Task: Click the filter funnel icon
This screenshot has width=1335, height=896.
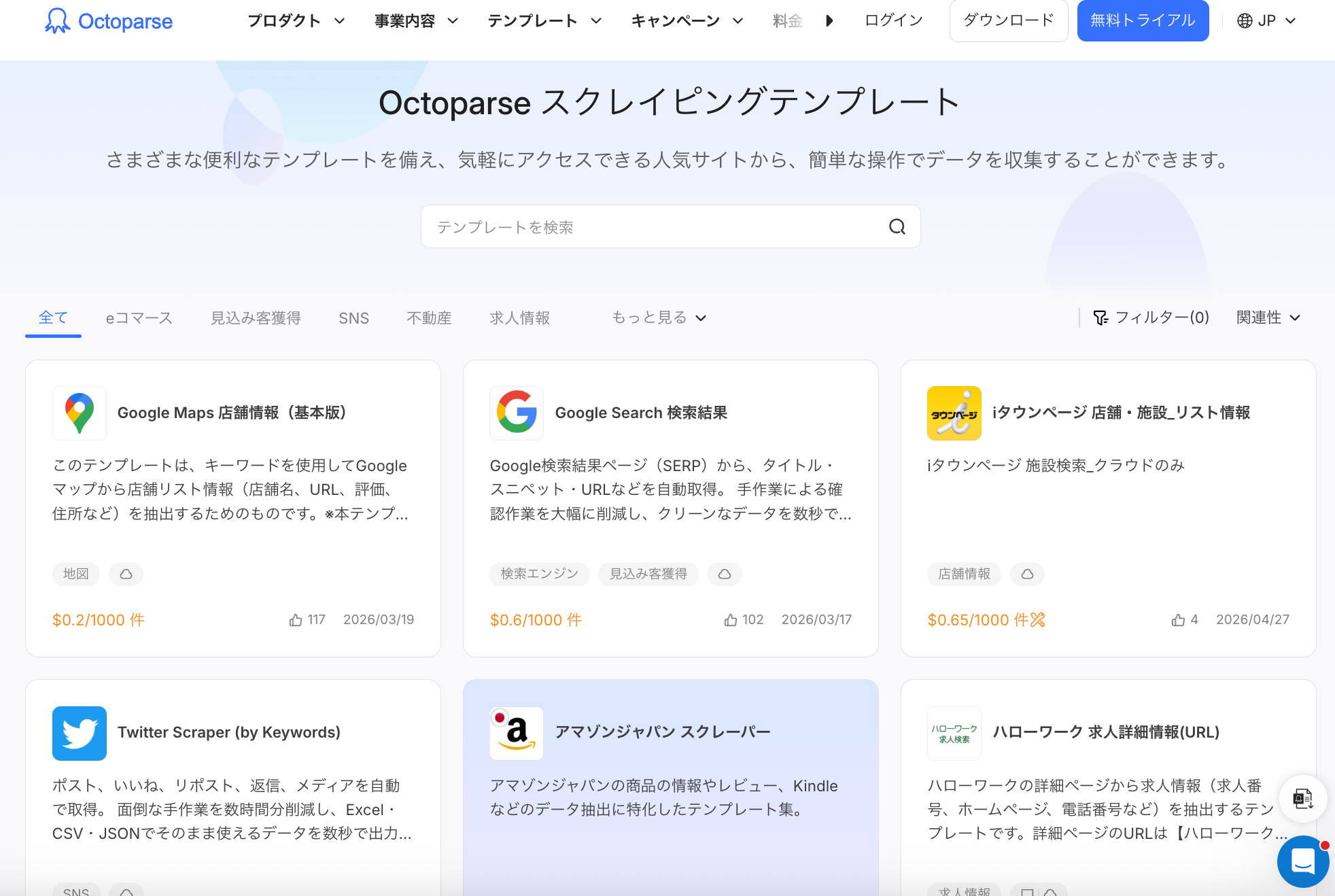Action: point(1100,317)
